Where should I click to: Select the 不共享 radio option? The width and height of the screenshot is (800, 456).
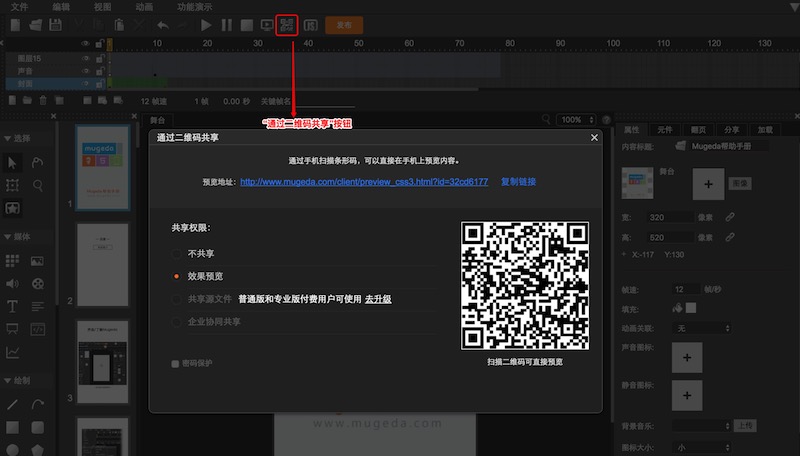click(176, 254)
